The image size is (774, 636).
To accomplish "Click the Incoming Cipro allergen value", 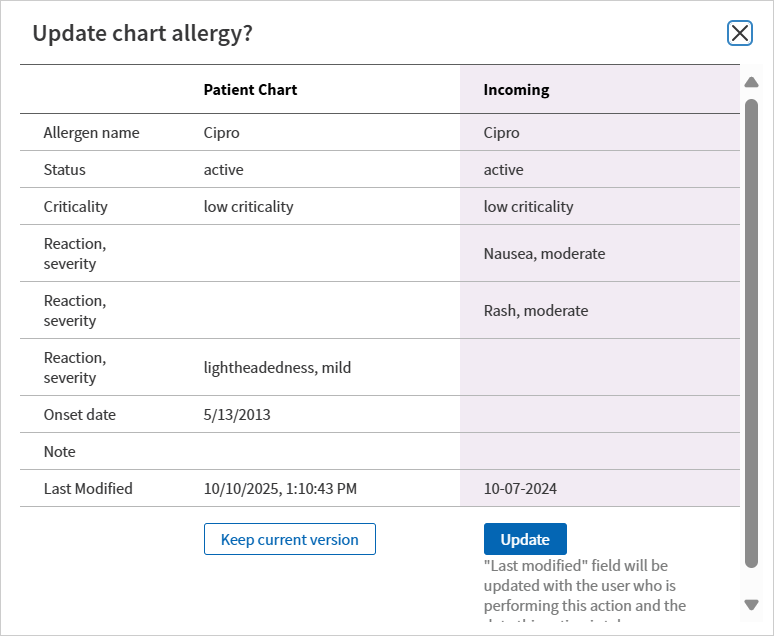I will 501,132.
